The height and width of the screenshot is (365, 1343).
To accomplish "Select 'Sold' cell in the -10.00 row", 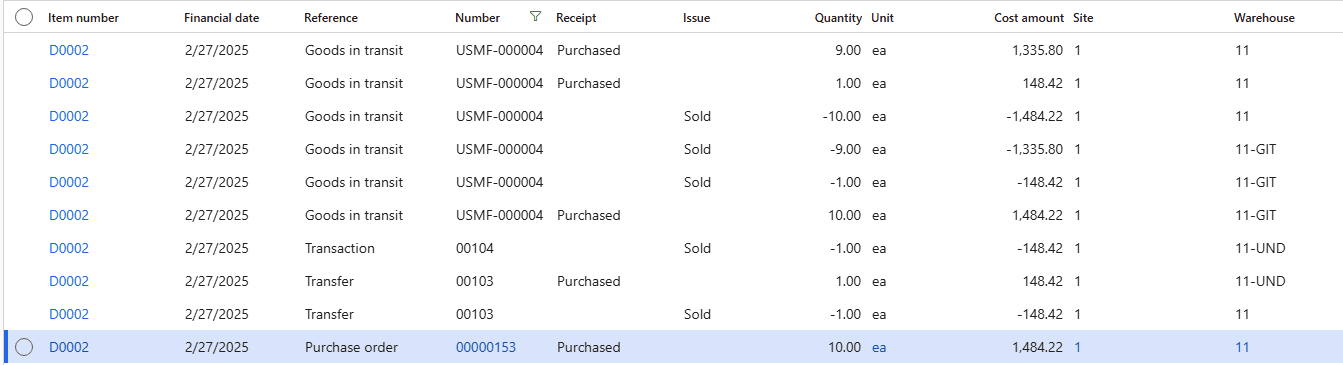I will click(x=697, y=116).
